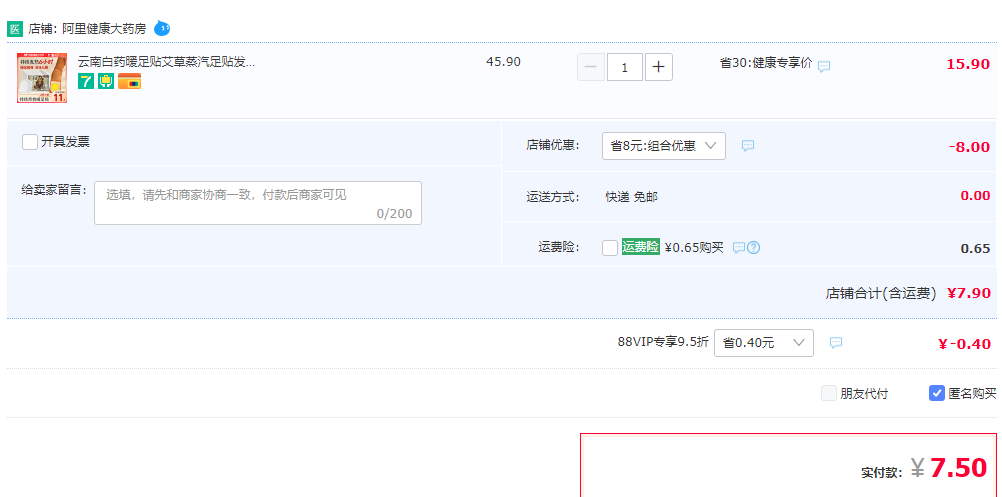
Task: Open help question mark for 运费险
Action: coord(753,248)
